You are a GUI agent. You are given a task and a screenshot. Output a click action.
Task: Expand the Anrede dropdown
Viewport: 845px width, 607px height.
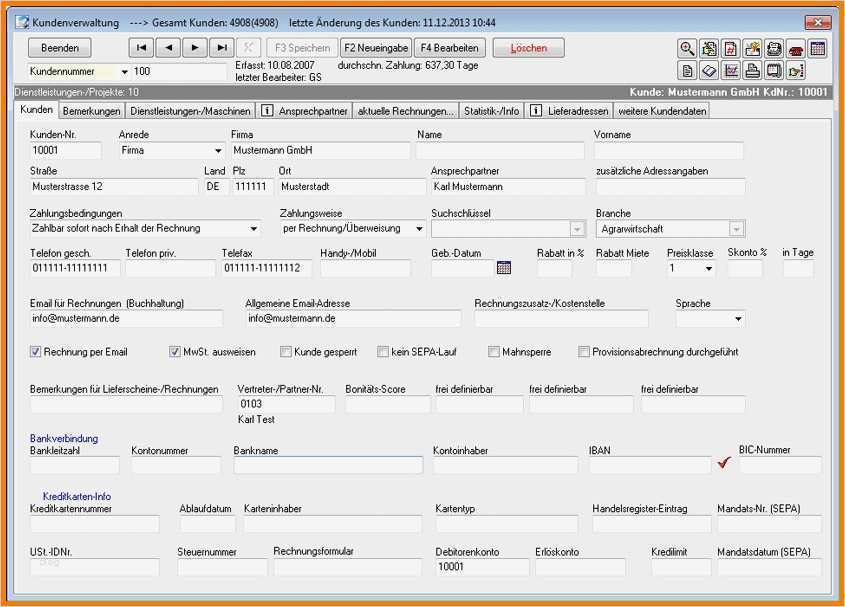pyautogui.click(x=217, y=151)
